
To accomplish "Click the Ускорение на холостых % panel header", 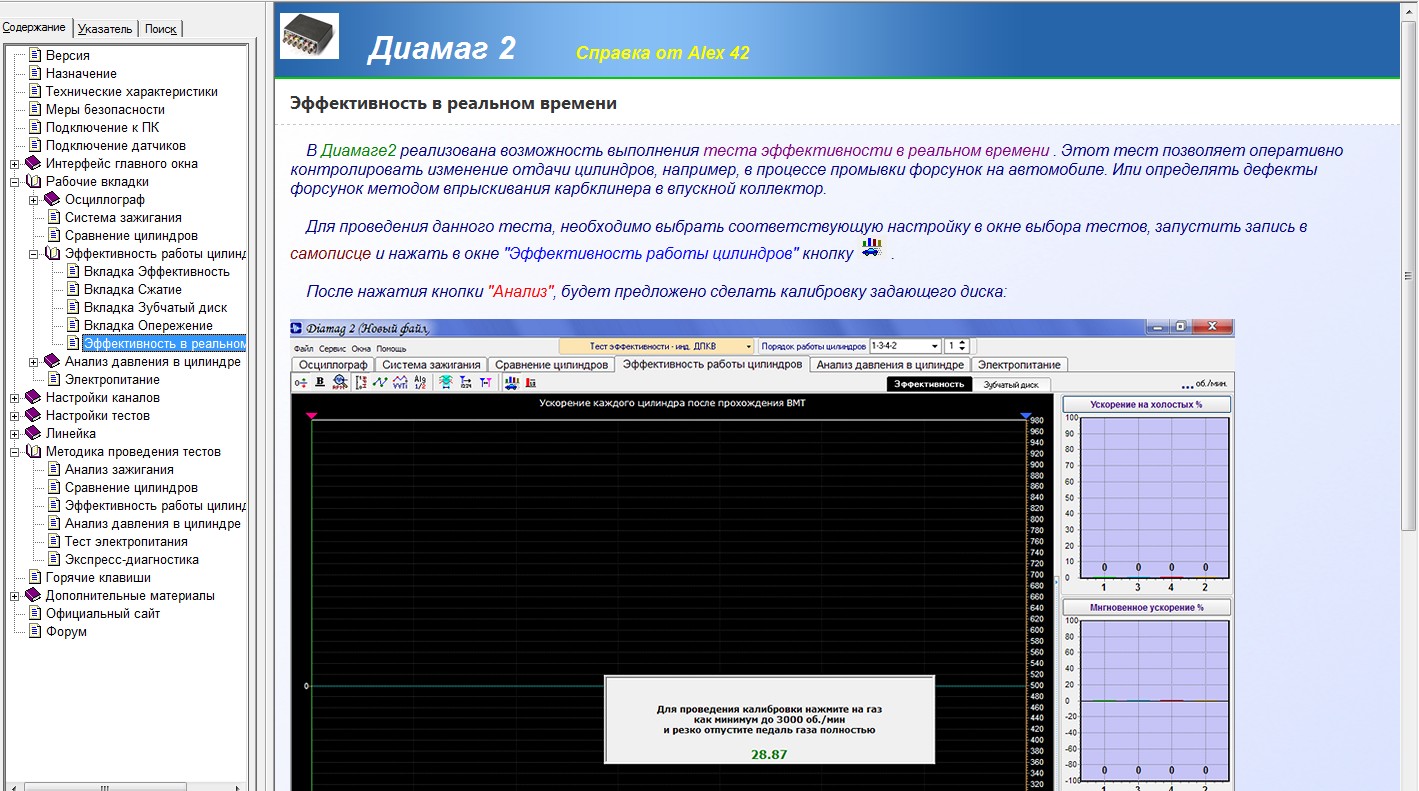I will tap(1146, 405).
